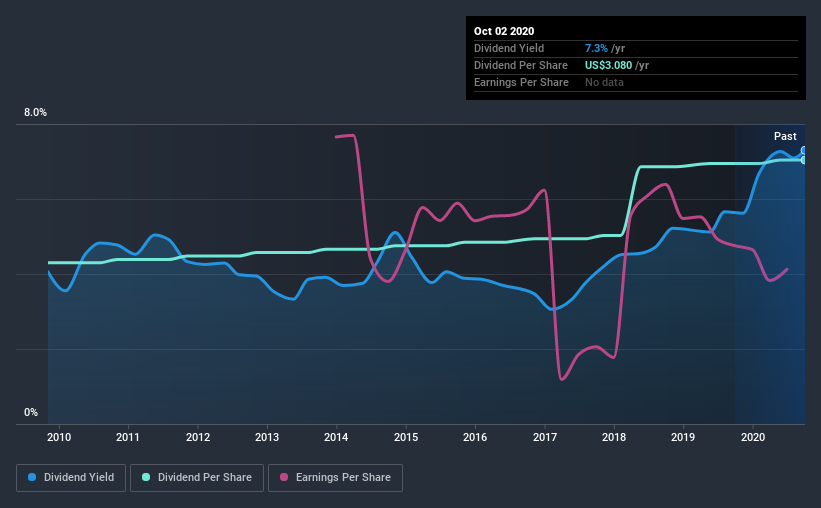This screenshot has width=821, height=508.
Task: Select the 2017 label on the x-axis
Action: point(545,437)
